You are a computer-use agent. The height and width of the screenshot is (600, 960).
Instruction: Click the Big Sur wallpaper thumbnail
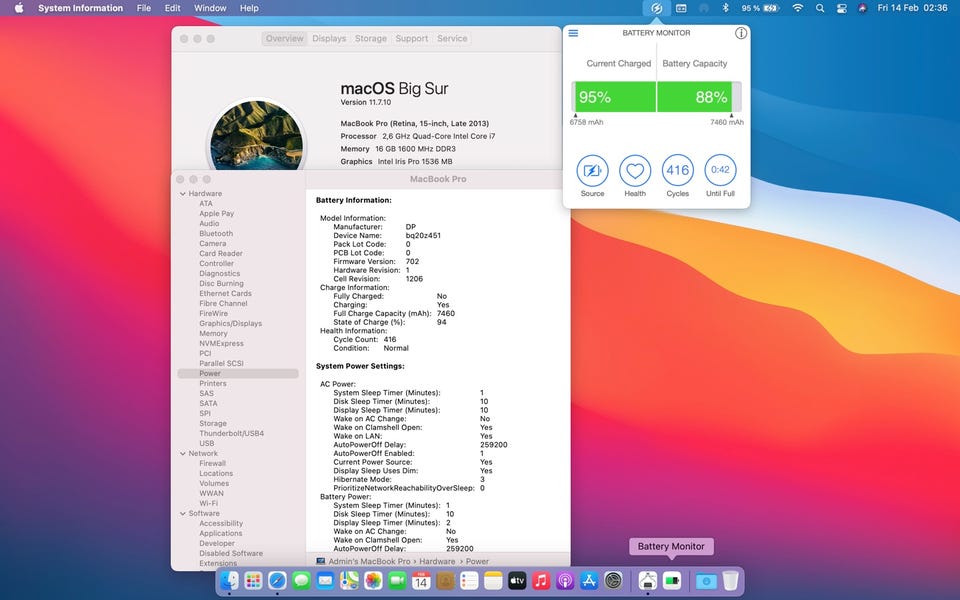point(257,136)
